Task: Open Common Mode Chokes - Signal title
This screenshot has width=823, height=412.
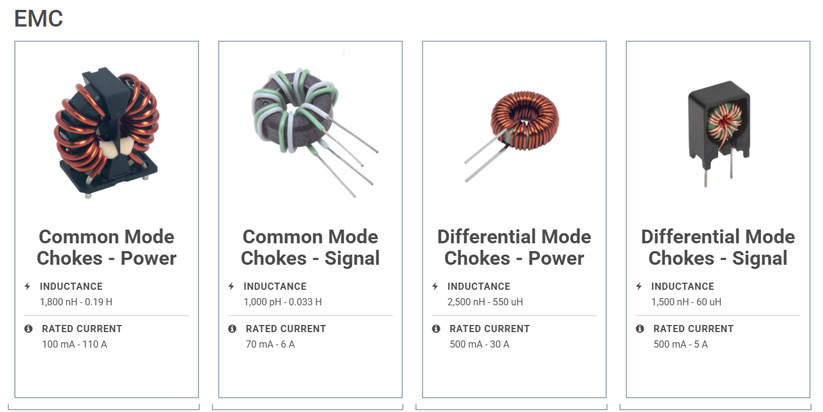Action: [x=310, y=247]
